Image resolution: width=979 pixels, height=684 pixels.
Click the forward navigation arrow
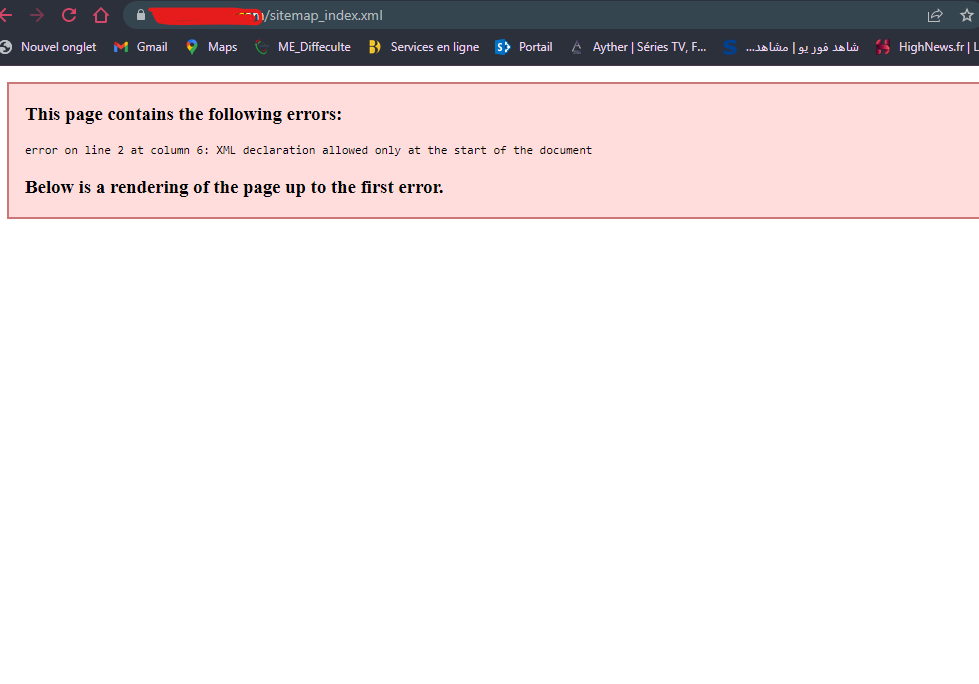(37, 15)
